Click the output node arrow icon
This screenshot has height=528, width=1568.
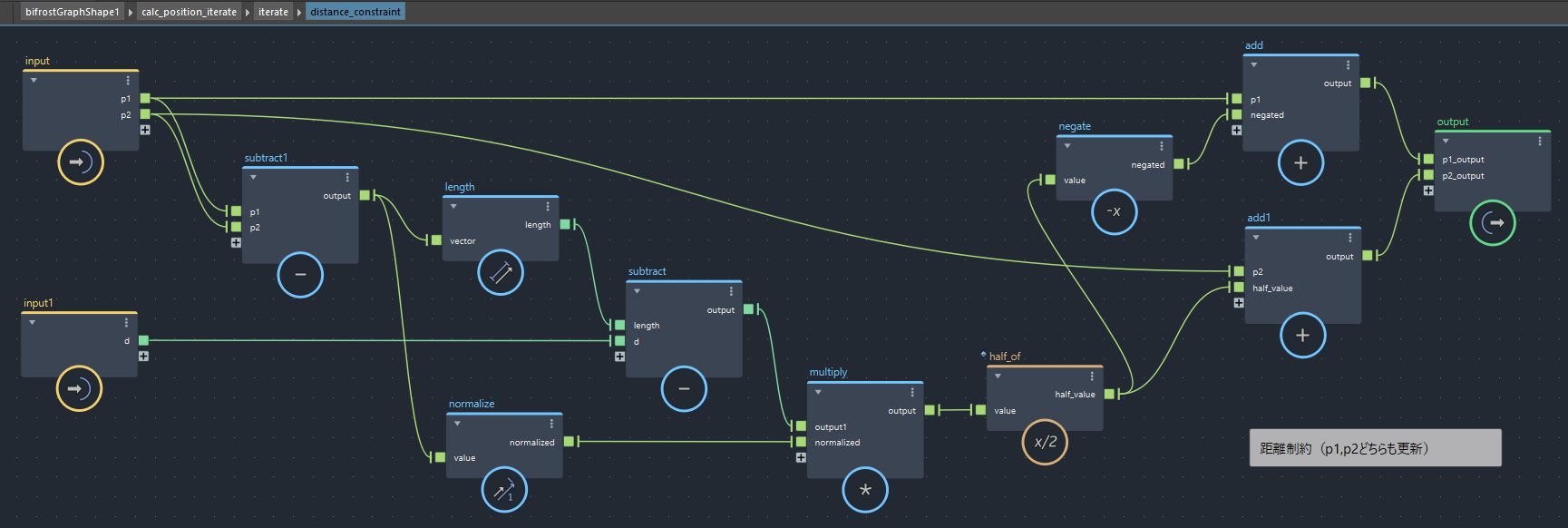(1493, 222)
